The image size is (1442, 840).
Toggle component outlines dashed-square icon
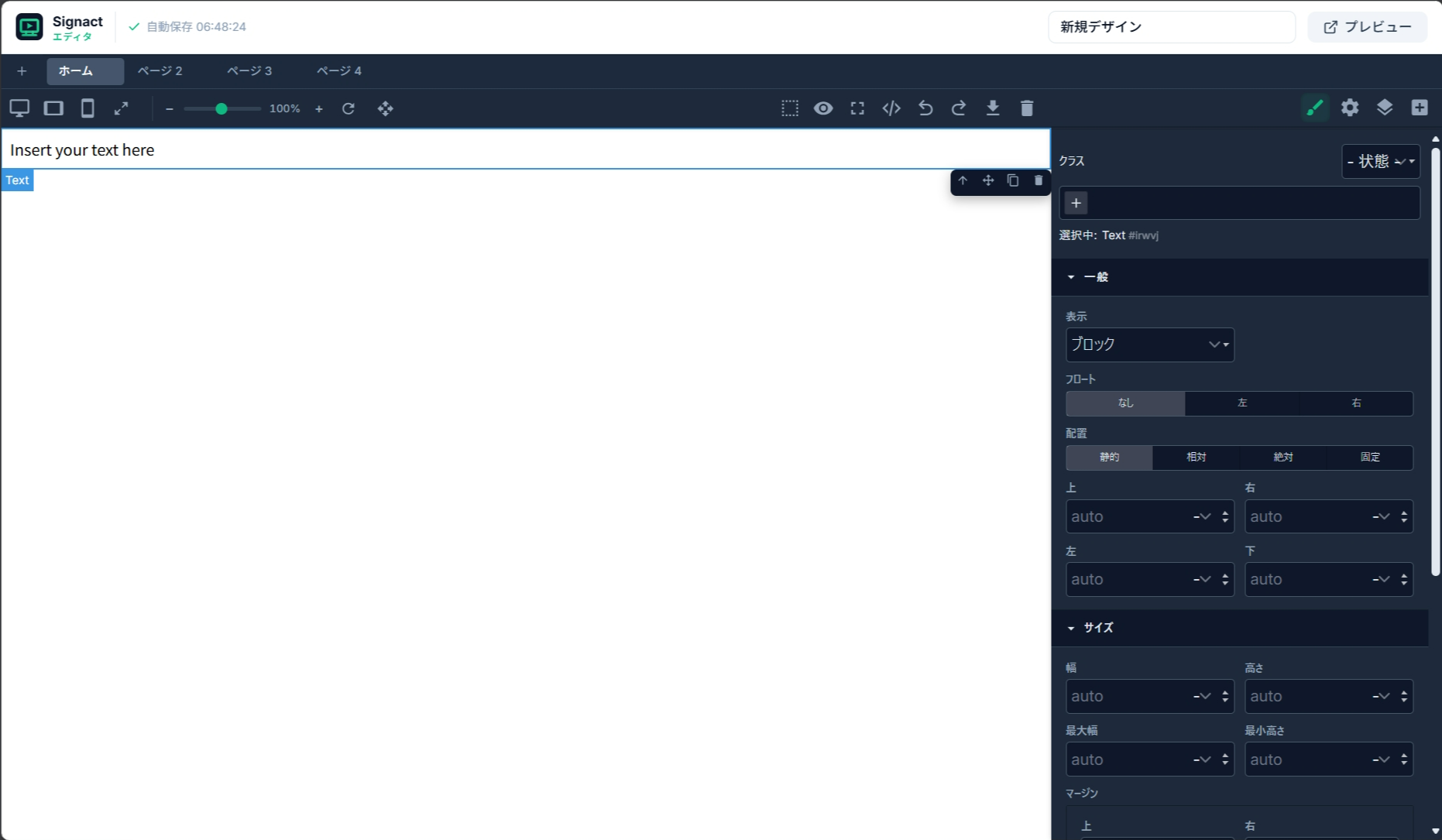789,108
